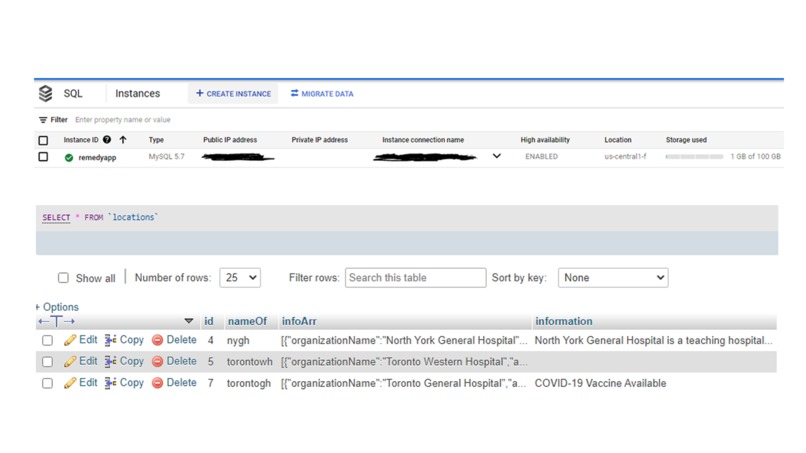Click the Public IP address column header

pos(230,140)
